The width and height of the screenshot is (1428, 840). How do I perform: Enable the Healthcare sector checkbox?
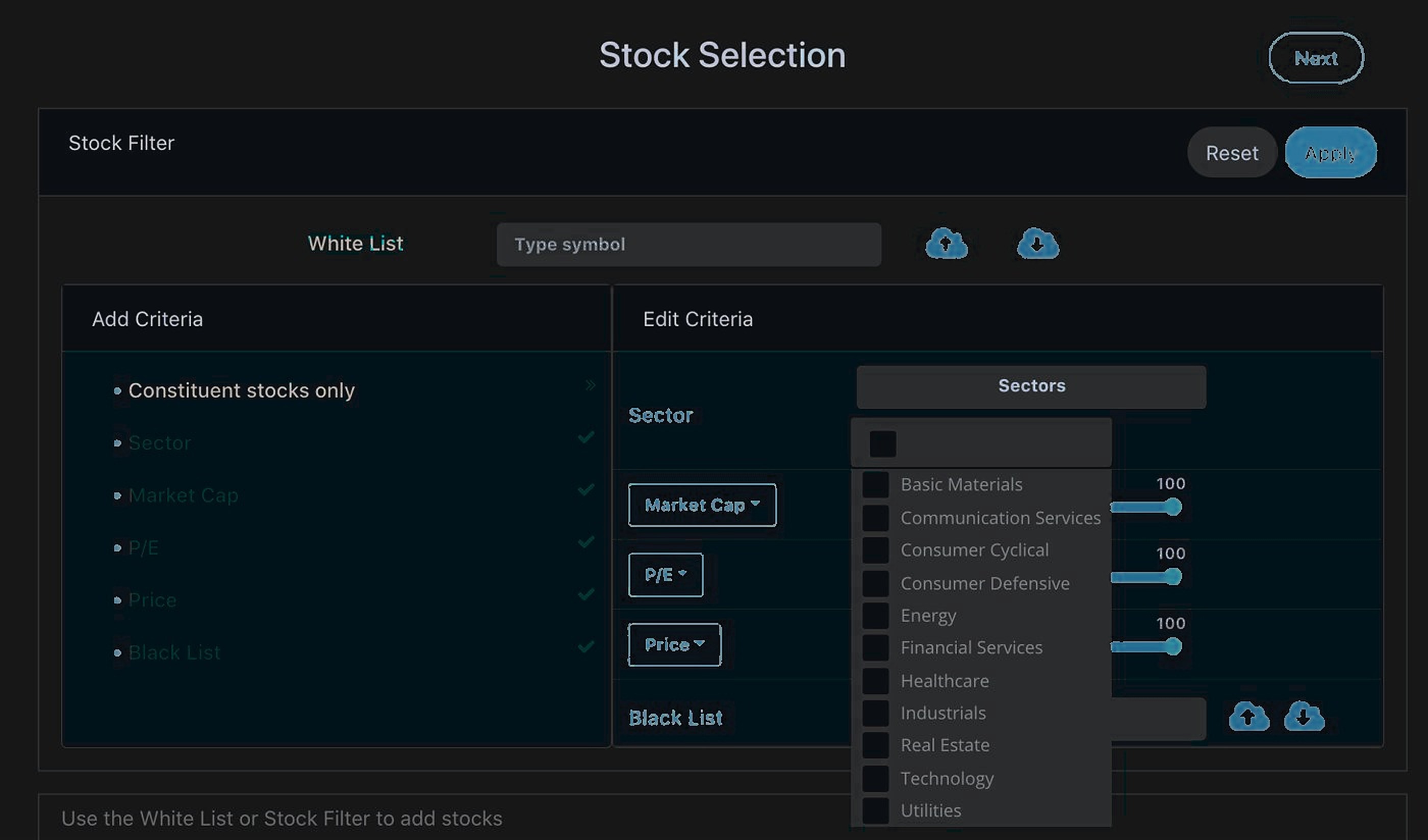click(876, 681)
